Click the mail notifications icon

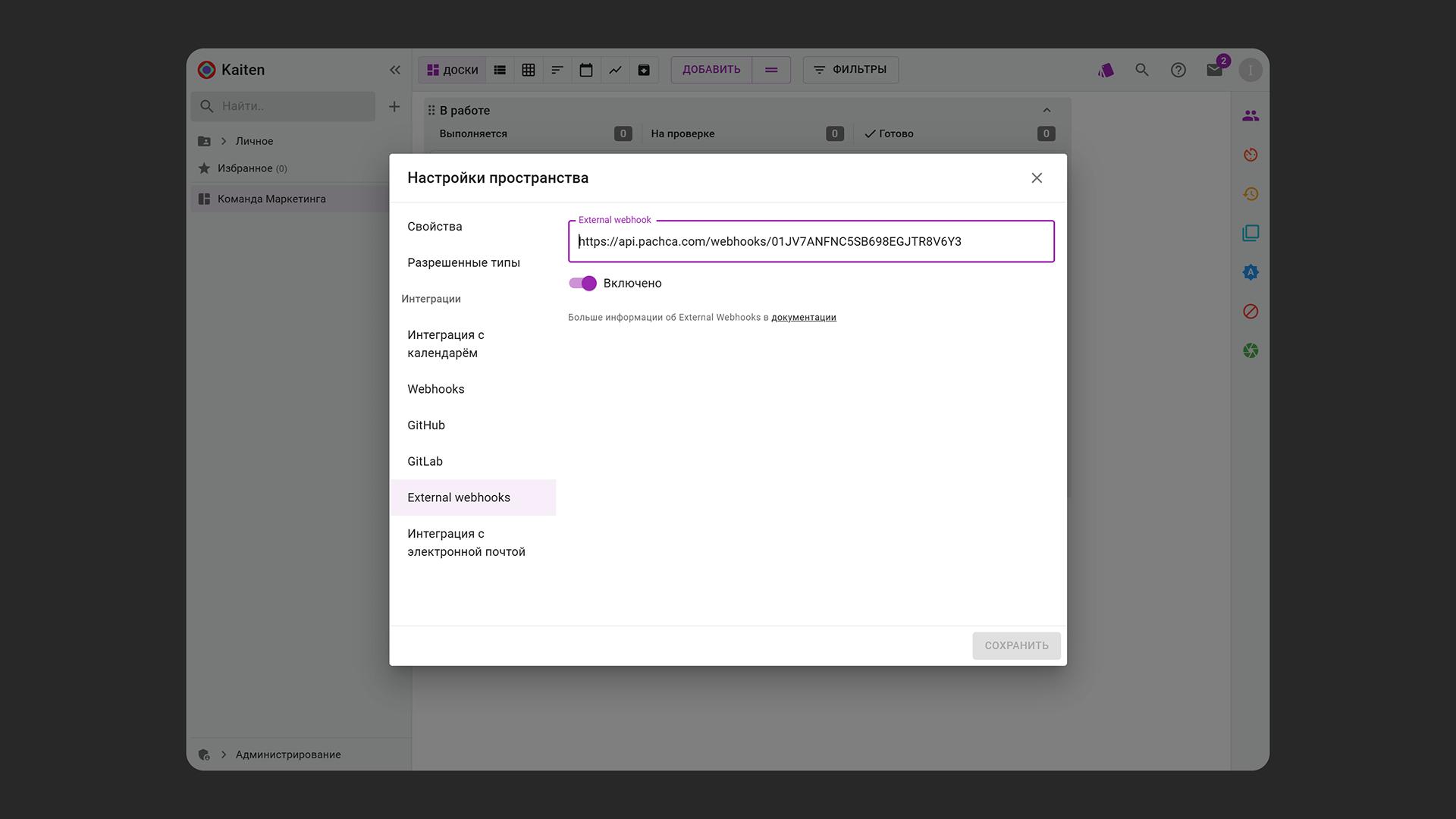pyautogui.click(x=1214, y=70)
